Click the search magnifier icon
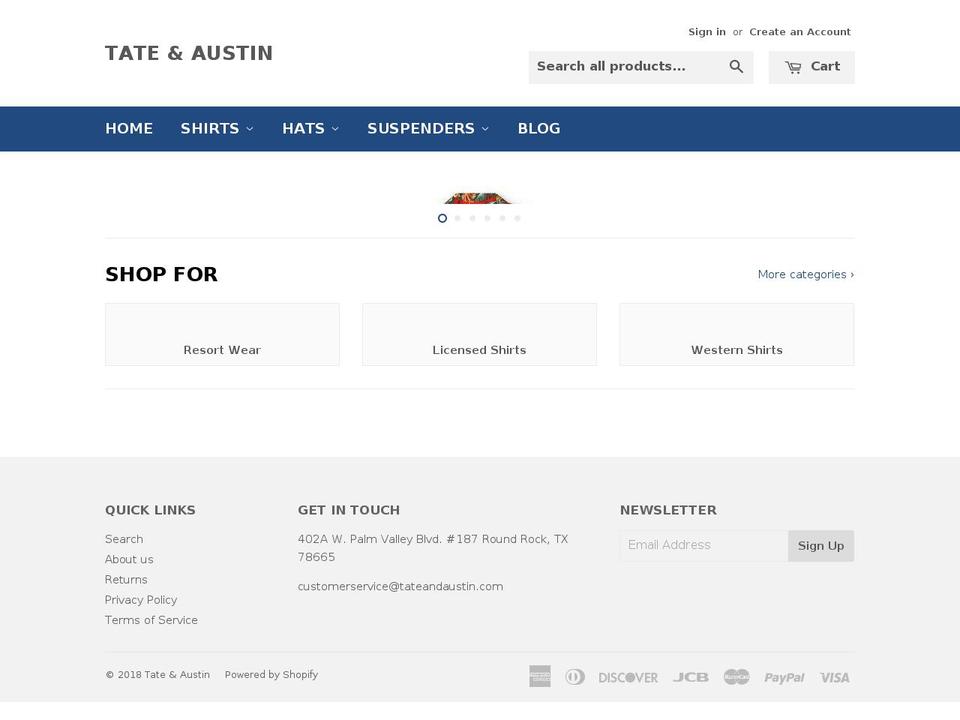This screenshot has width=960, height=720. tap(736, 67)
